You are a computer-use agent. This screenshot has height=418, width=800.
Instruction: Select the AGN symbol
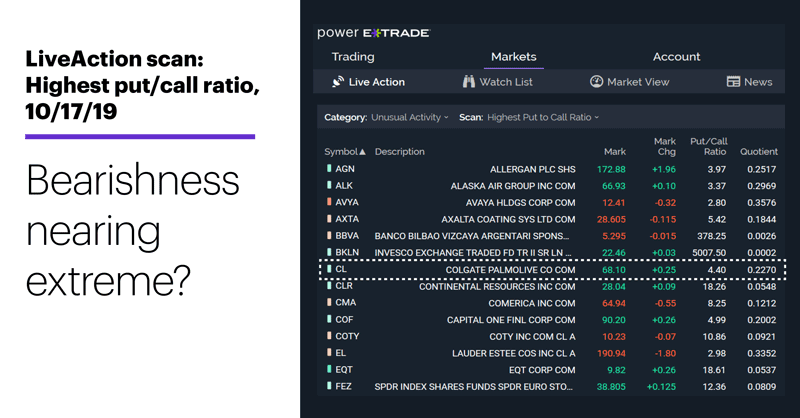pyautogui.click(x=345, y=168)
